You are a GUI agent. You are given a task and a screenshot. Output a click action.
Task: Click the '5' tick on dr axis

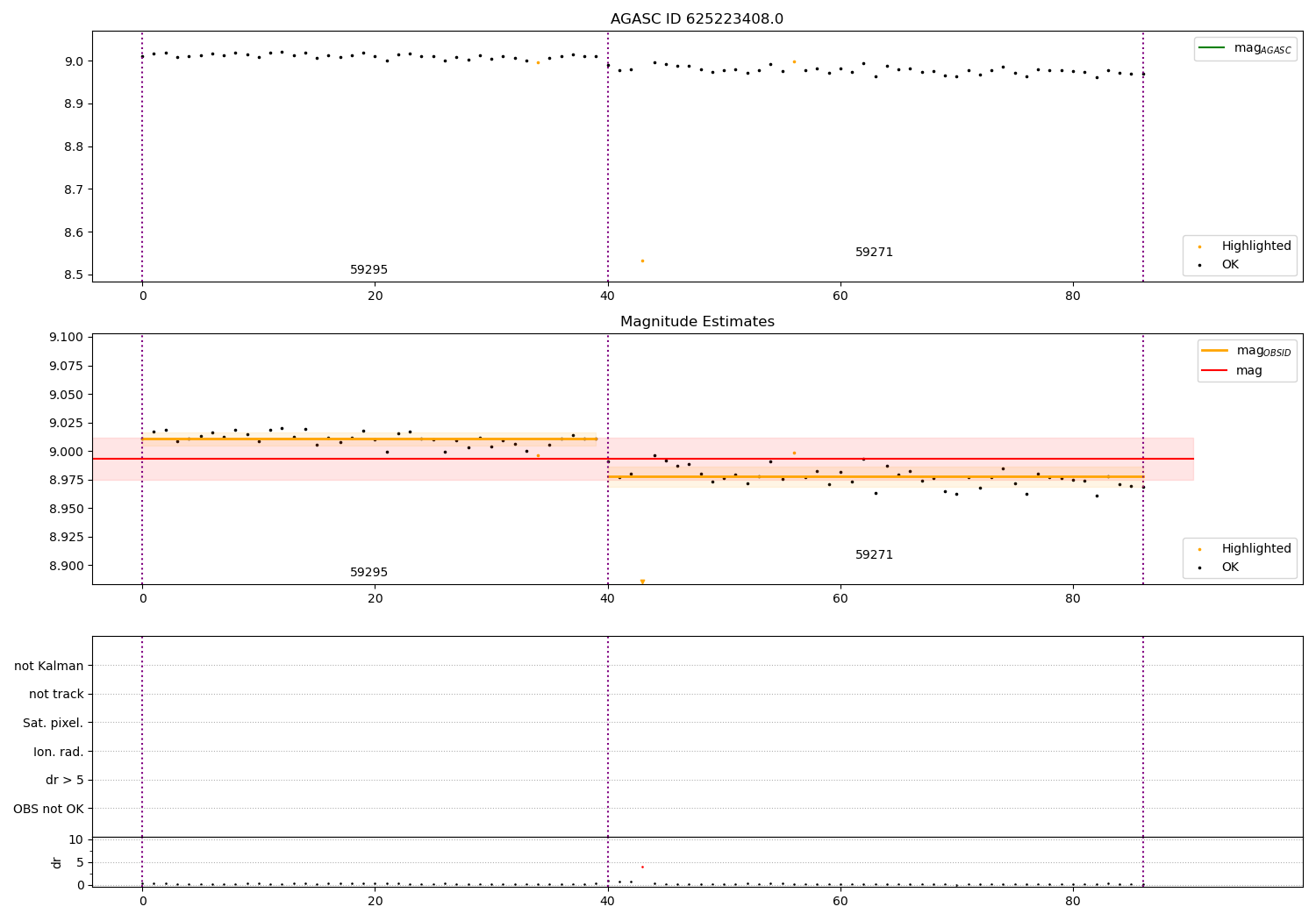80,862
